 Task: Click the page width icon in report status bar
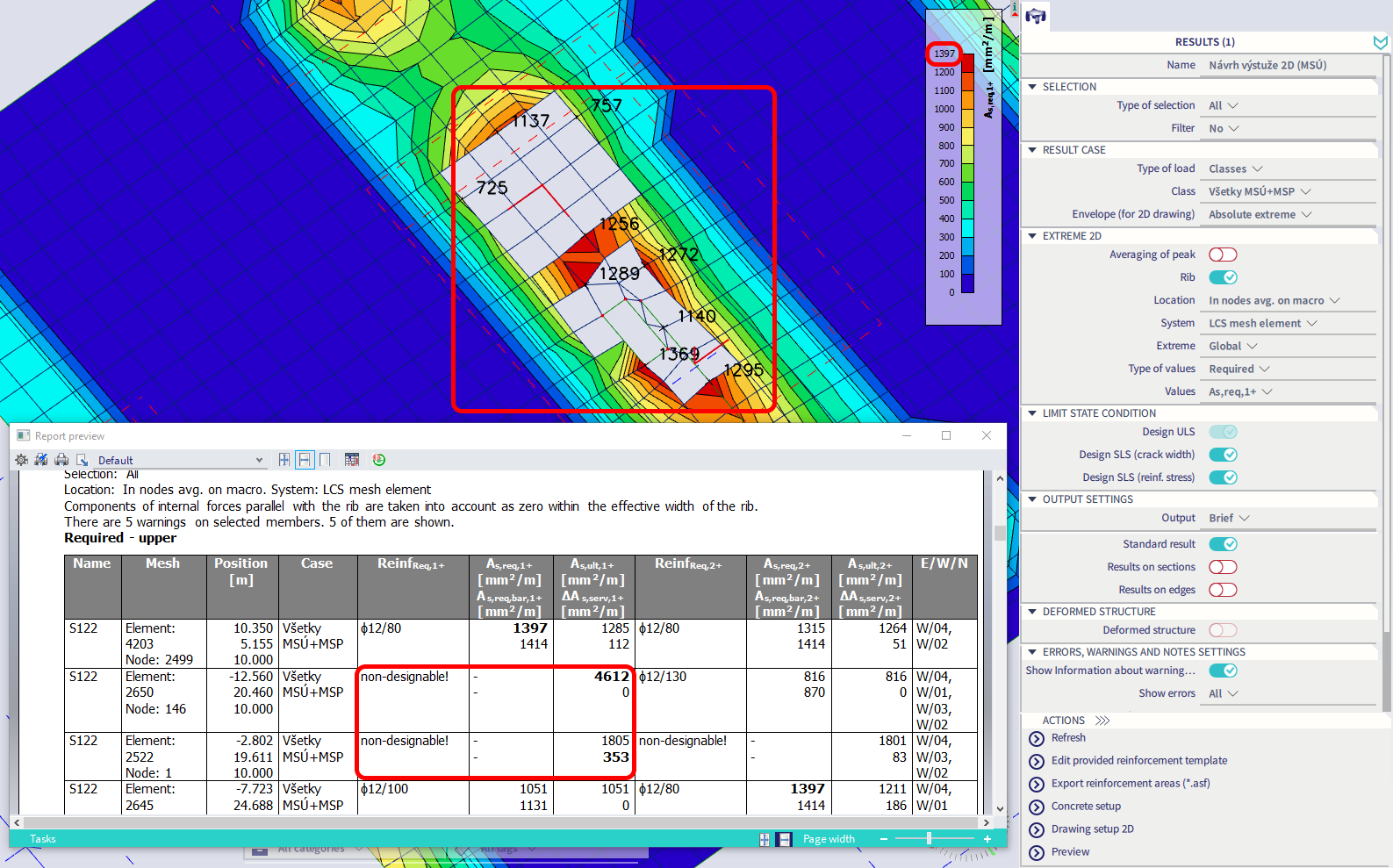(x=785, y=839)
